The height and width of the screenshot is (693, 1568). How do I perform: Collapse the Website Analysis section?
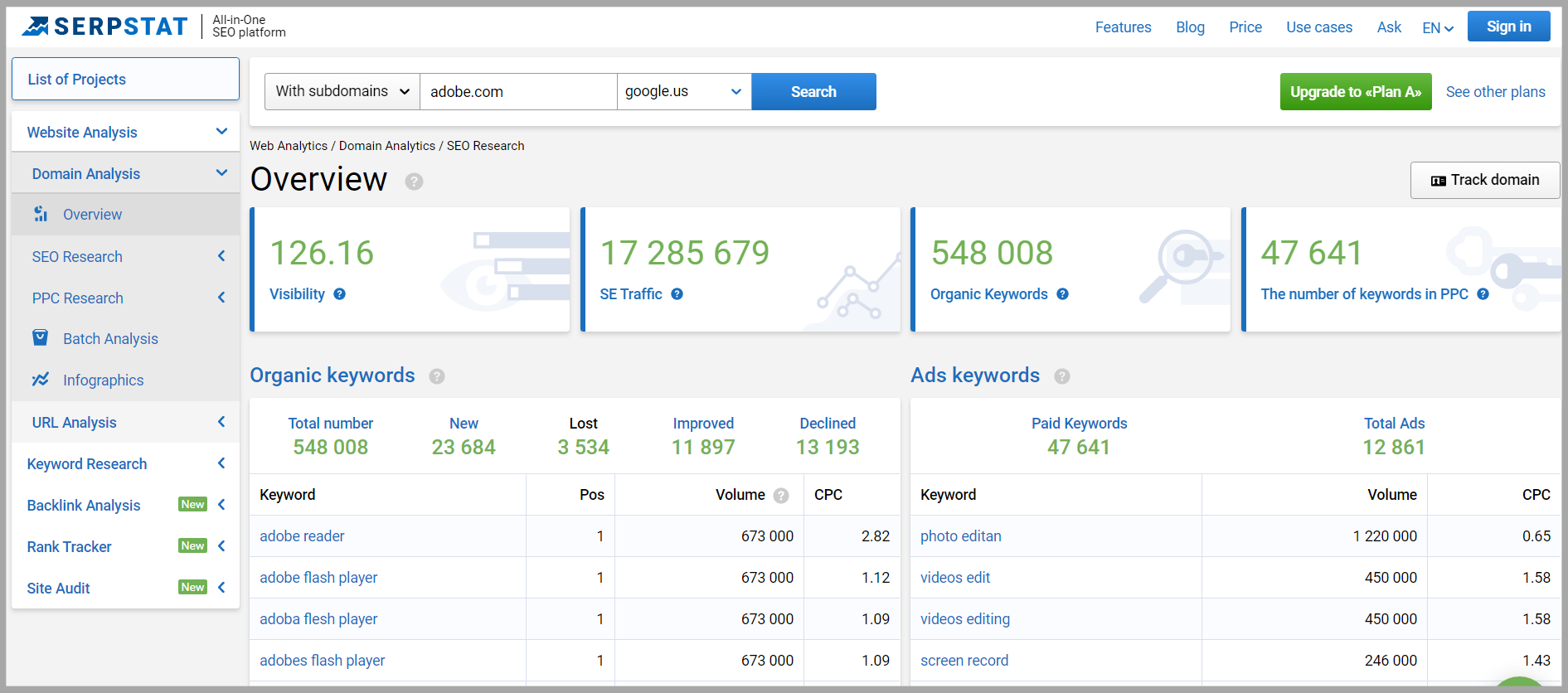221,131
